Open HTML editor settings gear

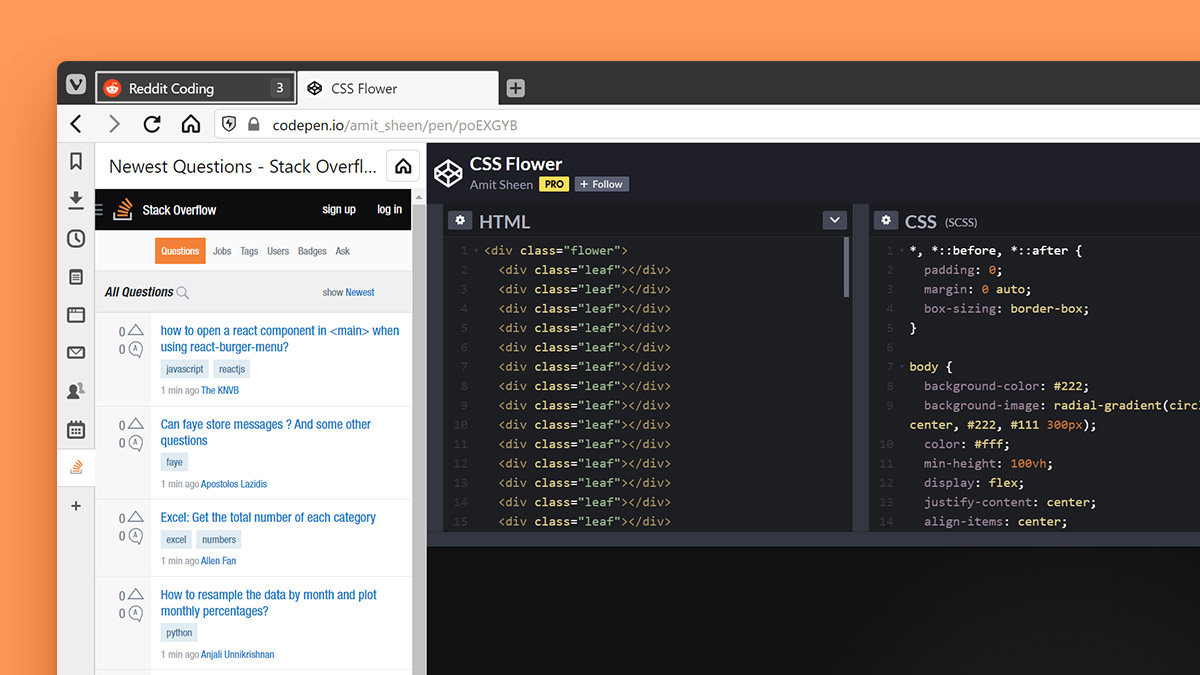(460, 220)
